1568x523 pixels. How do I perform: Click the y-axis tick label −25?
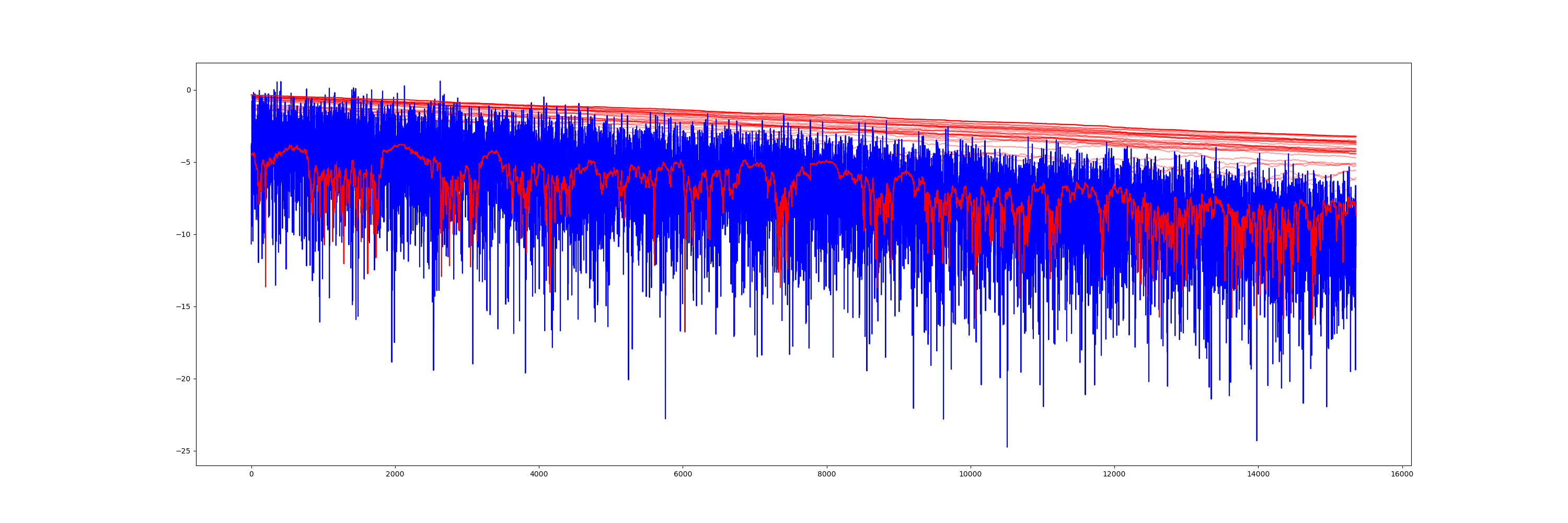click(182, 451)
